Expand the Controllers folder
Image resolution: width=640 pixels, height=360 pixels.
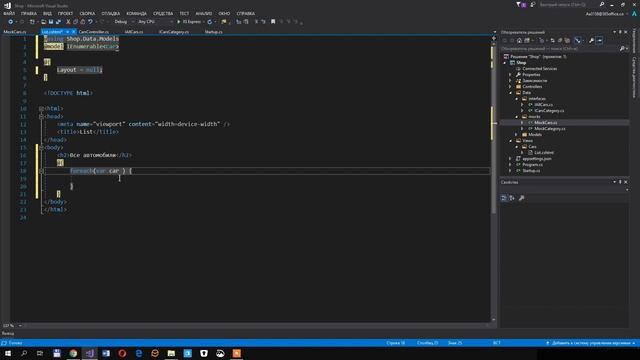click(510, 87)
